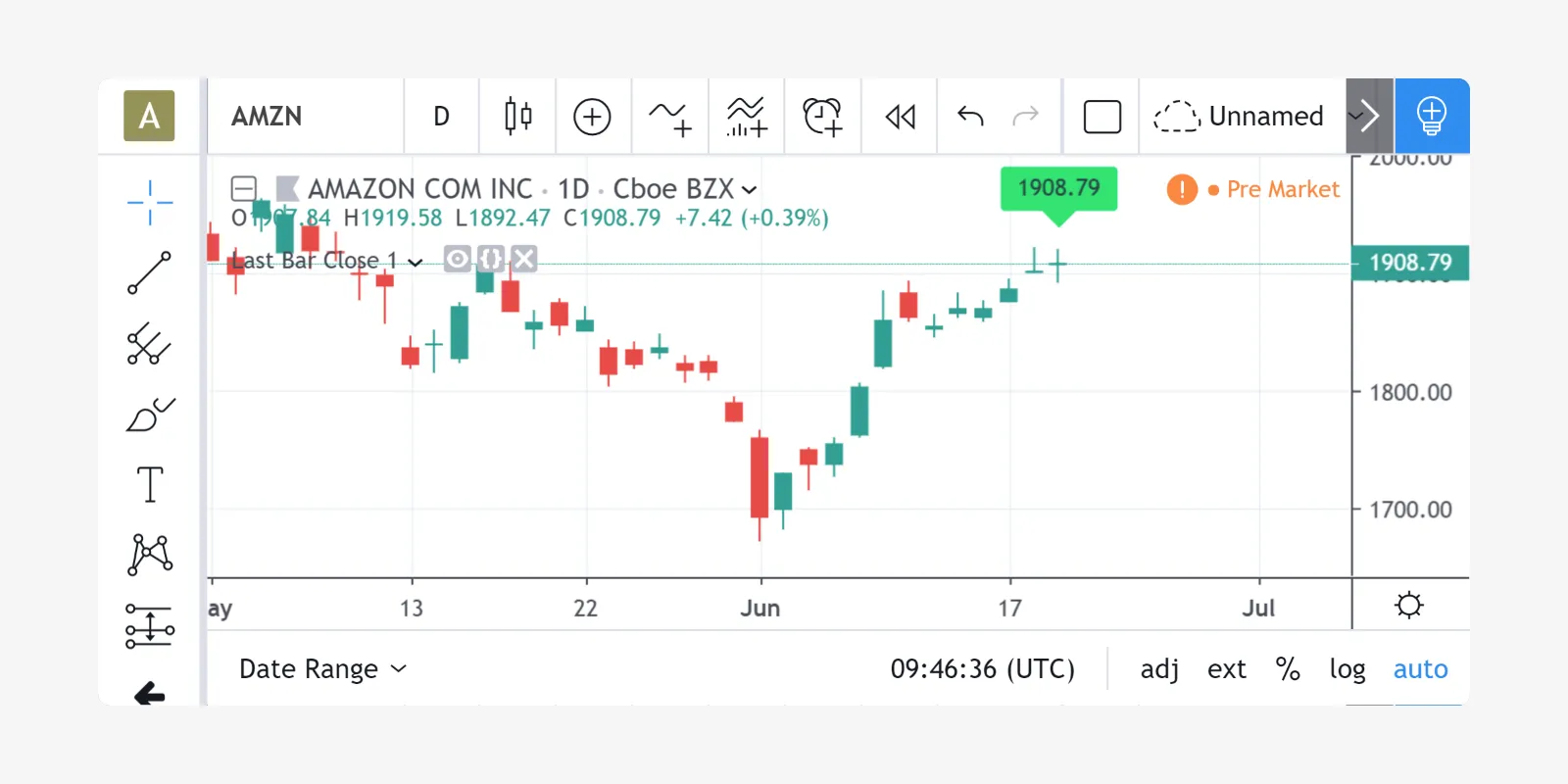1568x784 pixels.
Task: Click the financials and templates chart icon
Action: [x=746, y=117]
